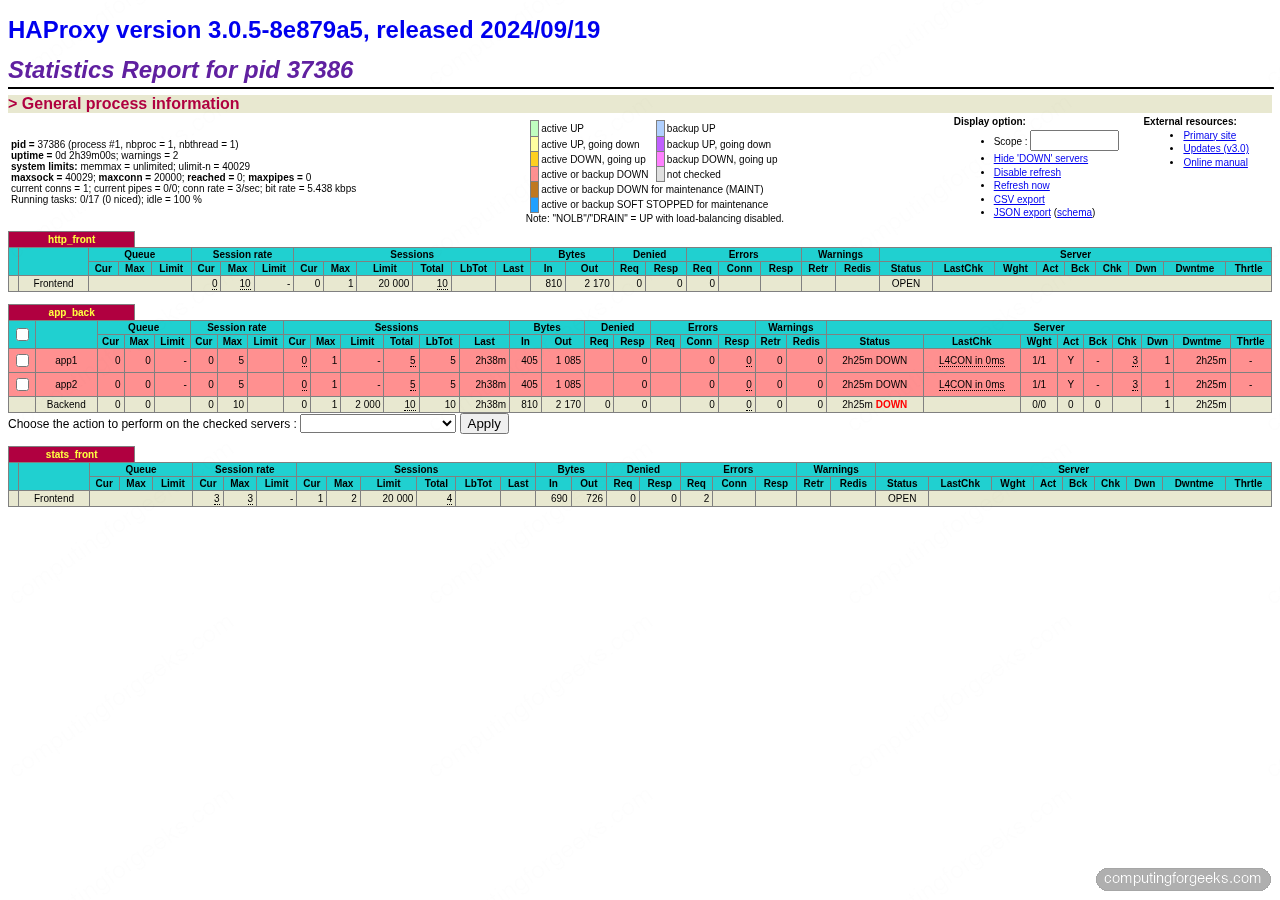Click the computingforgeeks.com badge

[1182, 879]
